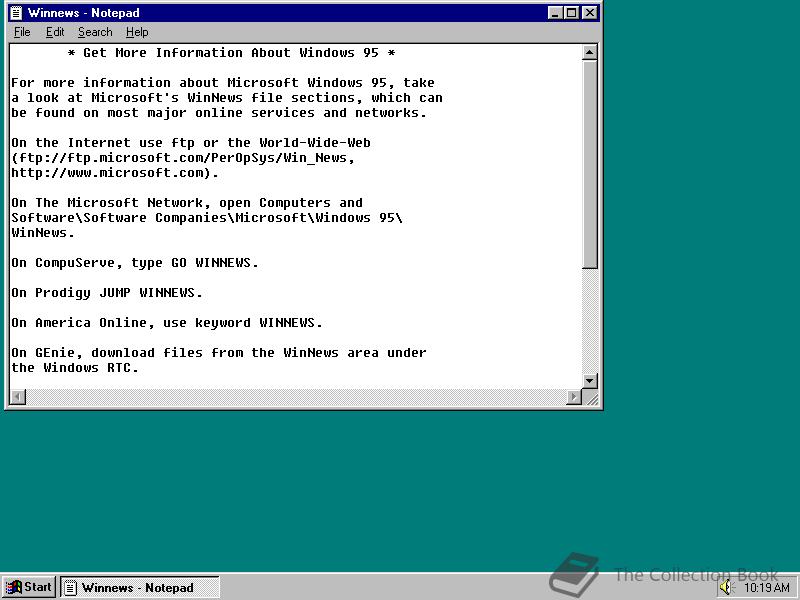Viewport: 800px width, 600px height.
Task: Click the horizontal scrollbar right arrow
Action: (x=574, y=397)
